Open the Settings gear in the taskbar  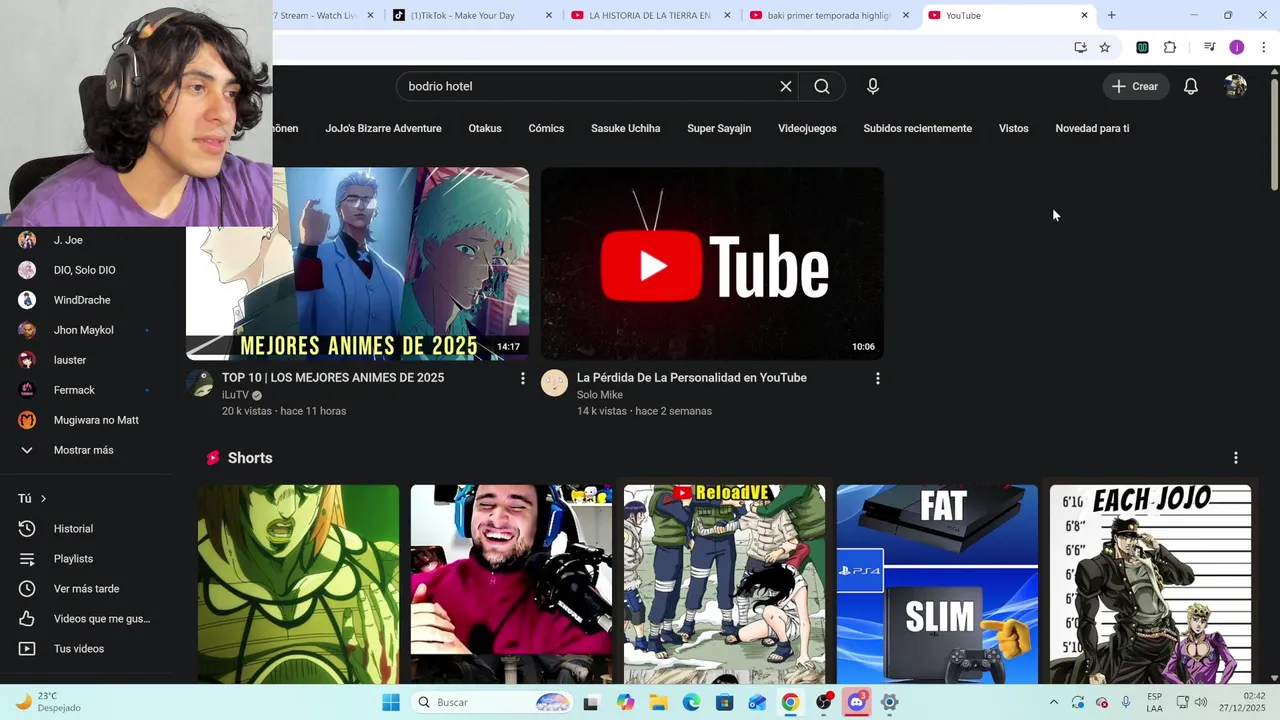click(x=890, y=702)
